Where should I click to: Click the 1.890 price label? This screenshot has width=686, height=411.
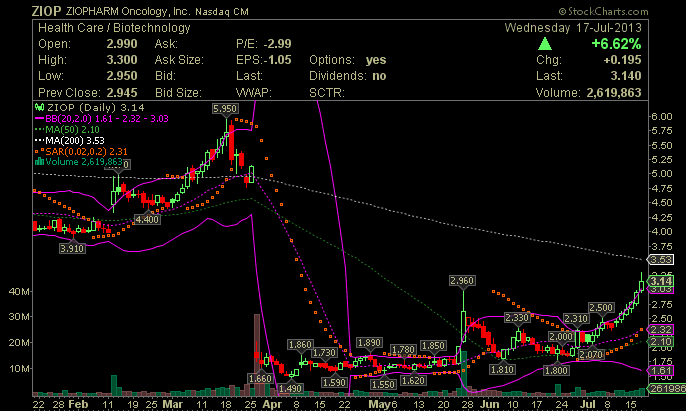click(x=369, y=343)
